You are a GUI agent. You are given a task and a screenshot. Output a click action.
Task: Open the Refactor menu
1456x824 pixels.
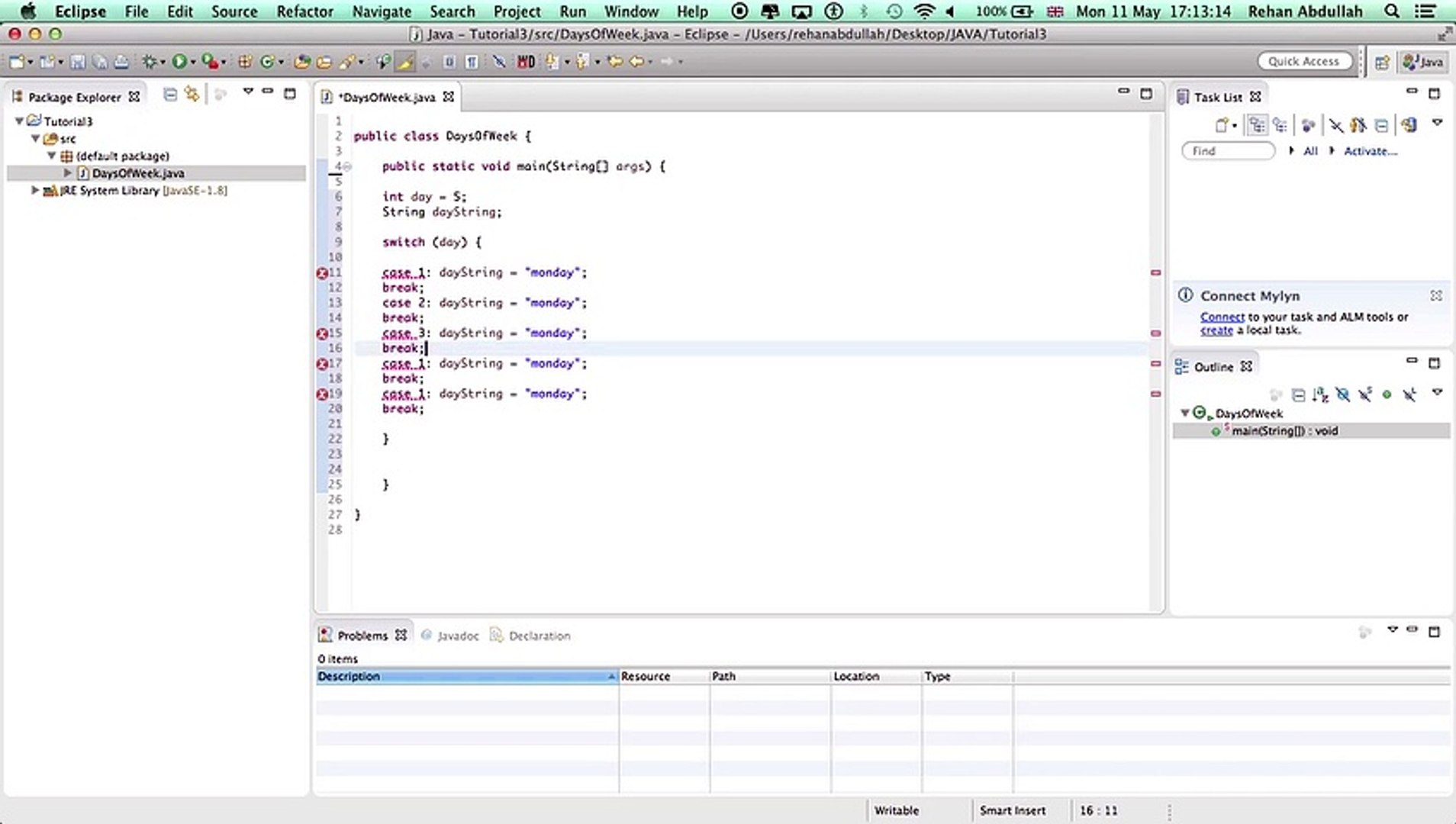coord(304,11)
